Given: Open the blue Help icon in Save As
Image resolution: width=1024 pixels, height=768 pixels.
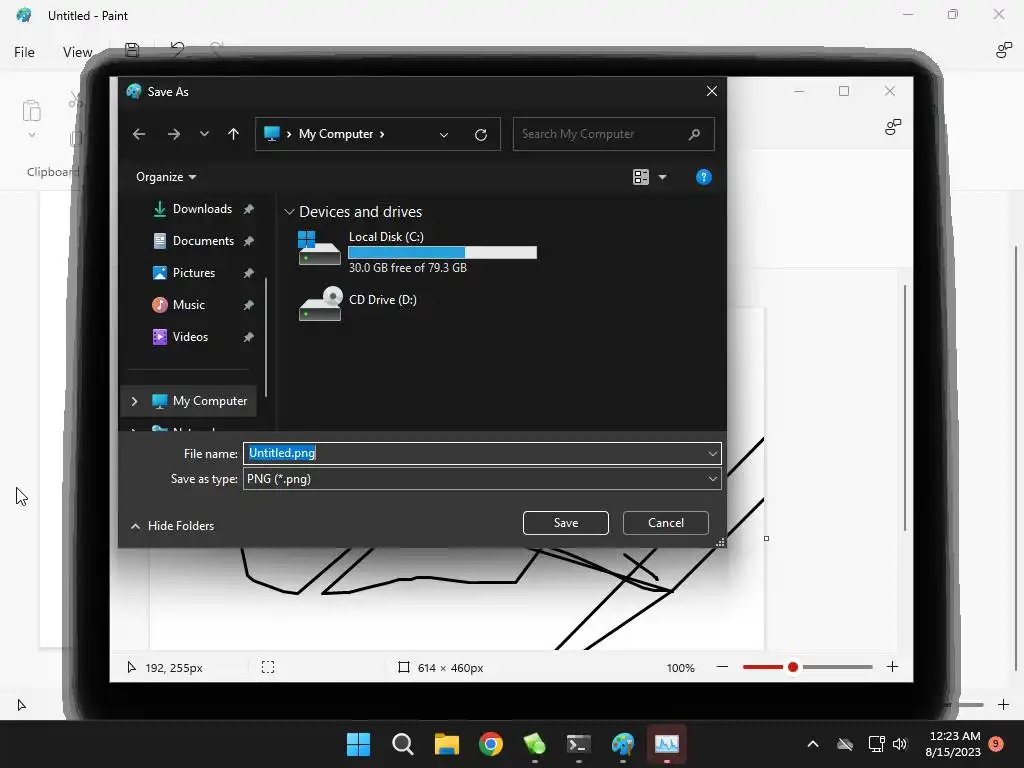Looking at the screenshot, I should tap(703, 177).
